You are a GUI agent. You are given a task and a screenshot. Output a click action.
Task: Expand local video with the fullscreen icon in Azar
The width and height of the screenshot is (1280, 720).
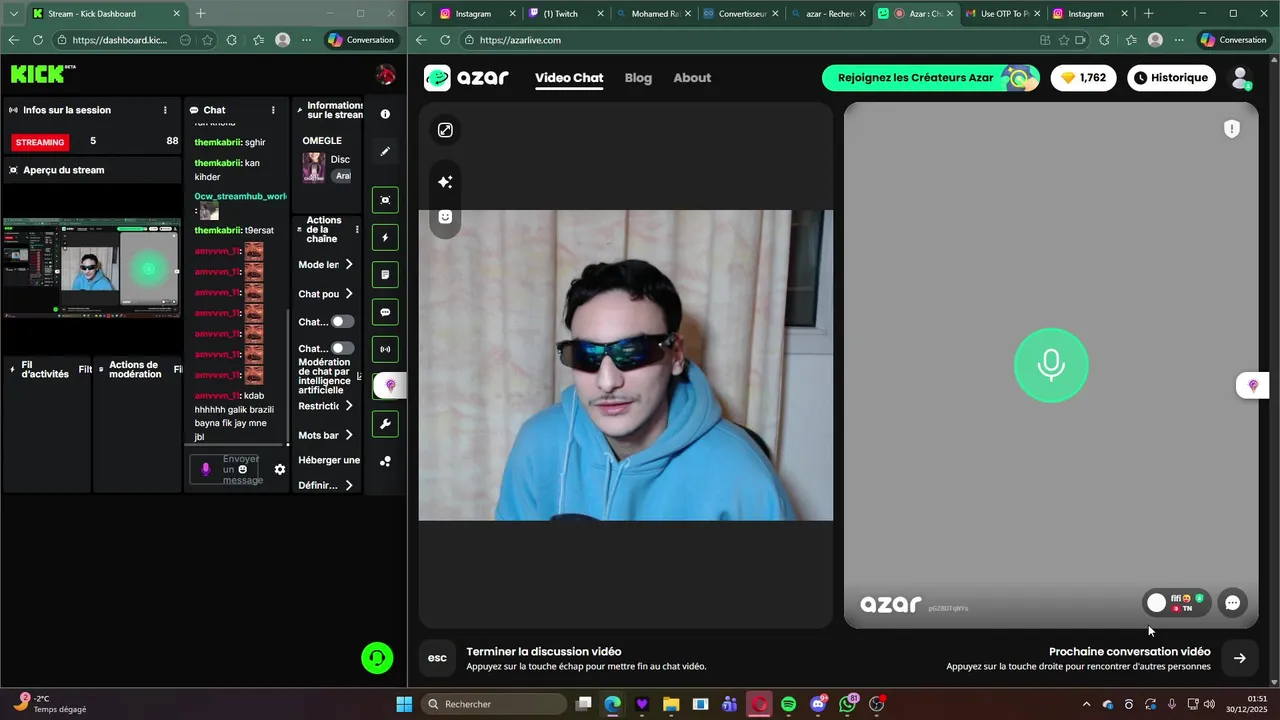445,130
